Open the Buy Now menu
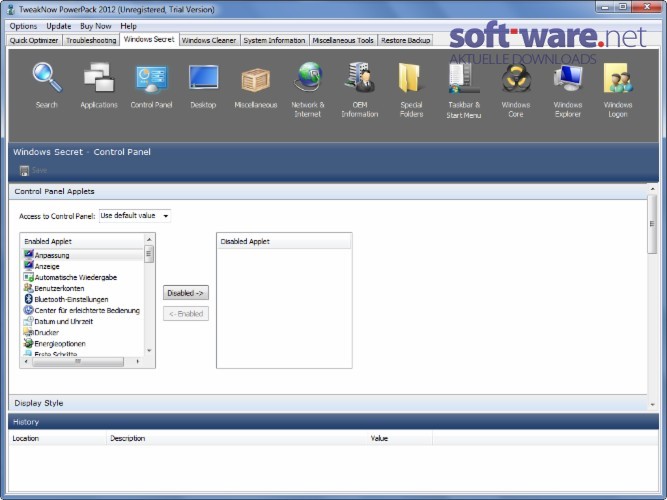This screenshot has width=667, height=500. tap(96, 26)
